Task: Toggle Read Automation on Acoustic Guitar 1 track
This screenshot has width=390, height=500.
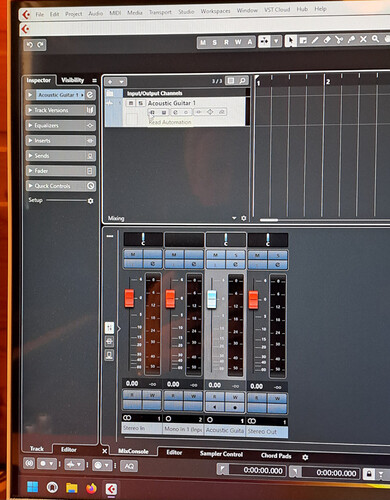Action: click(x=152, y=113)
